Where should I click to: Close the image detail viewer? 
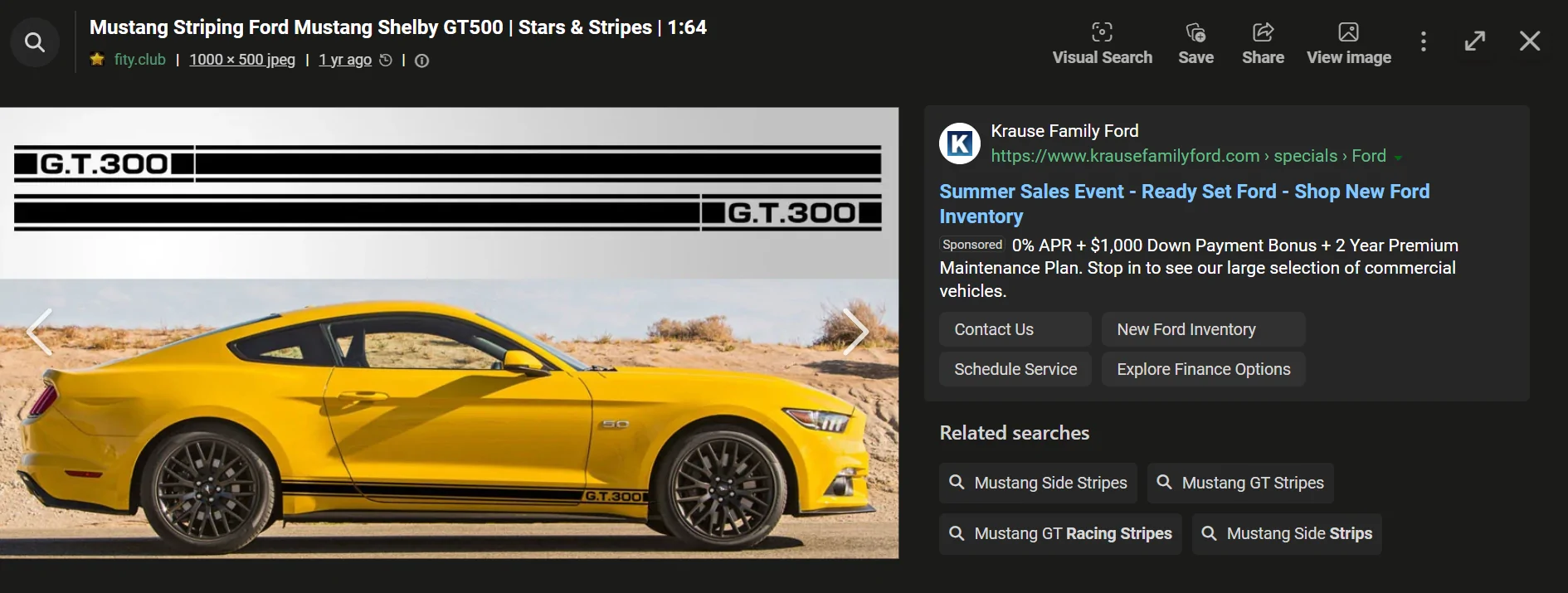1530,41
